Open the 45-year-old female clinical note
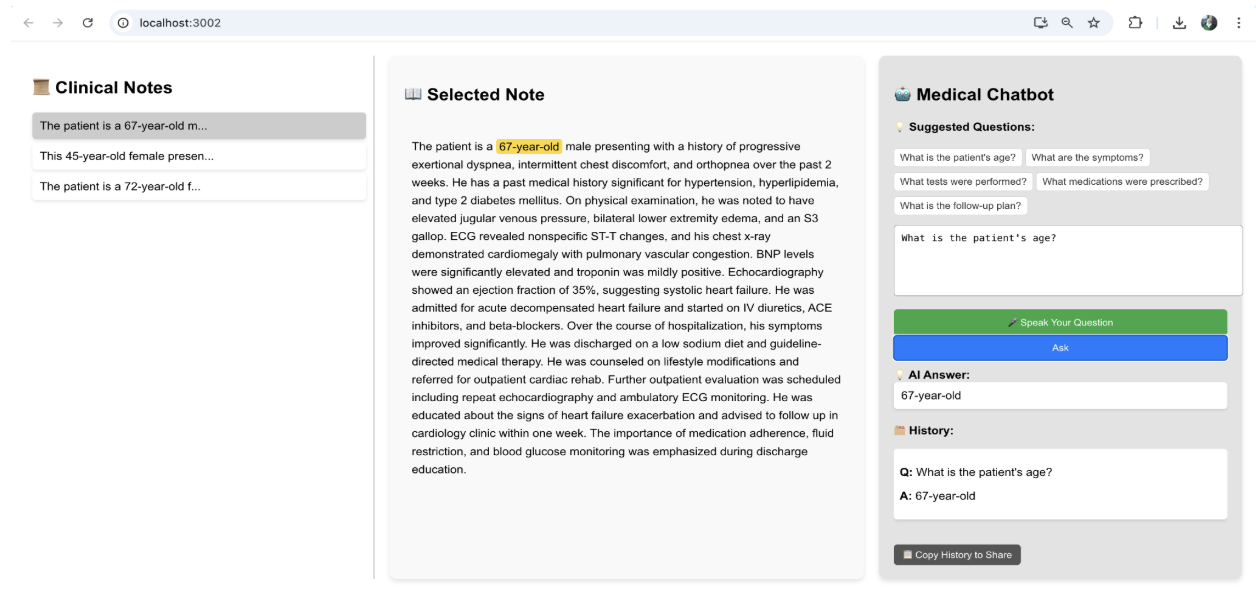This screenshot has width=1256, height=594. click(x=198, y=156)
